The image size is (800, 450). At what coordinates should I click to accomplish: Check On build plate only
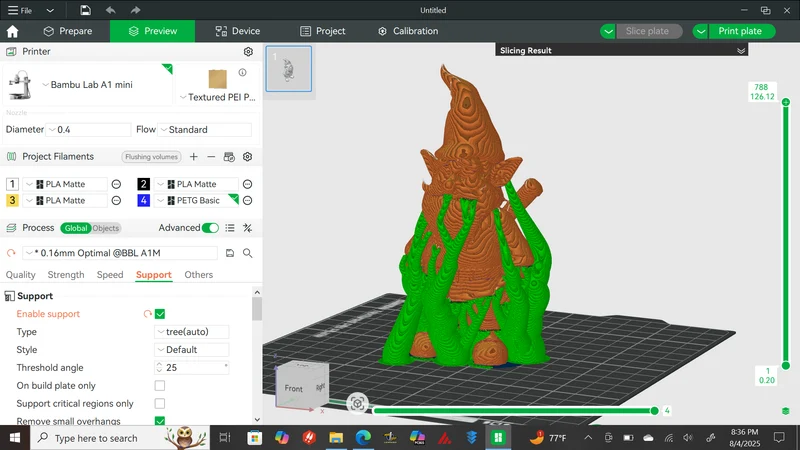(x=160, y=386)
